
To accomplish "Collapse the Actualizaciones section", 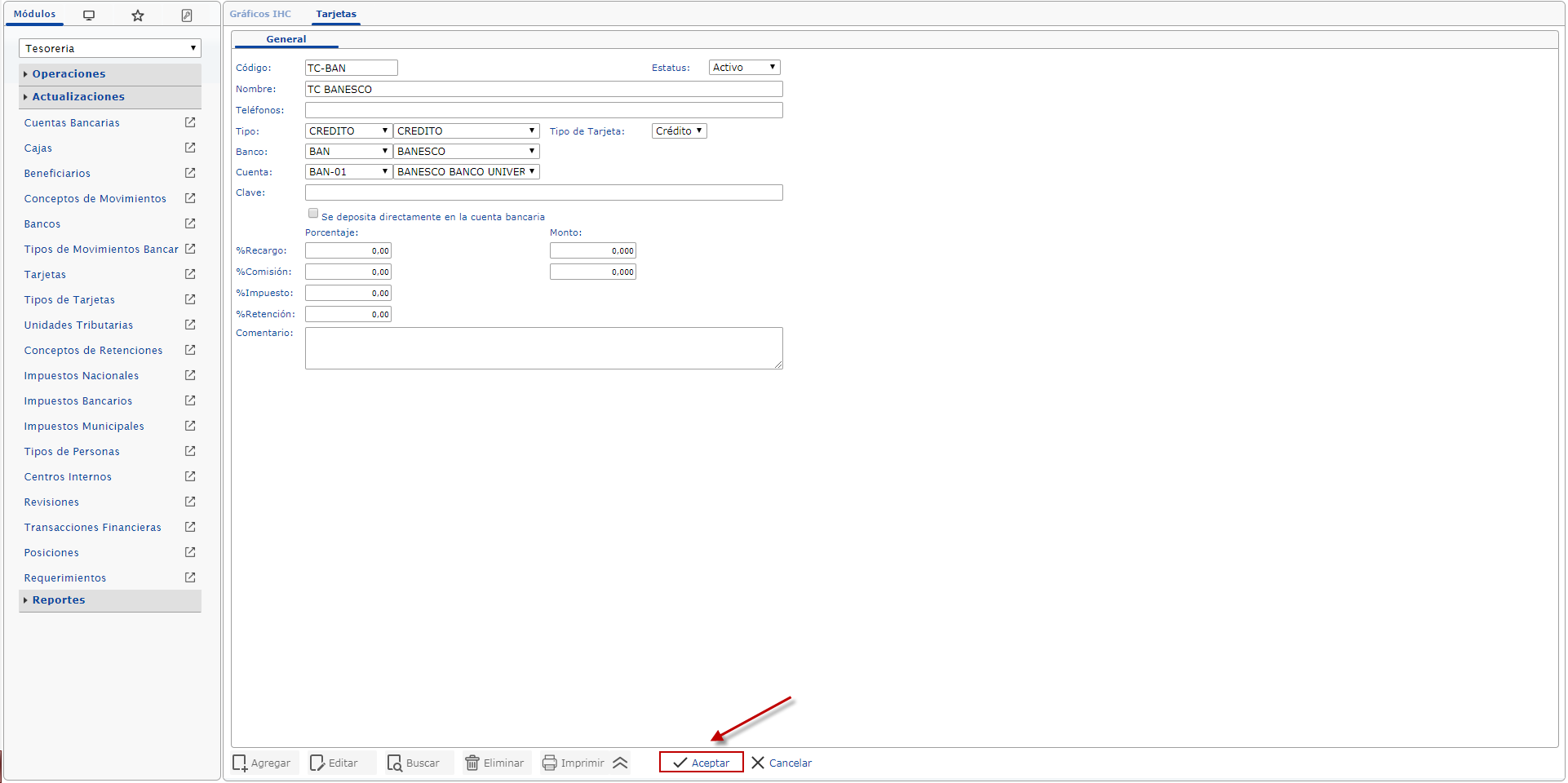I will point(78,96).
